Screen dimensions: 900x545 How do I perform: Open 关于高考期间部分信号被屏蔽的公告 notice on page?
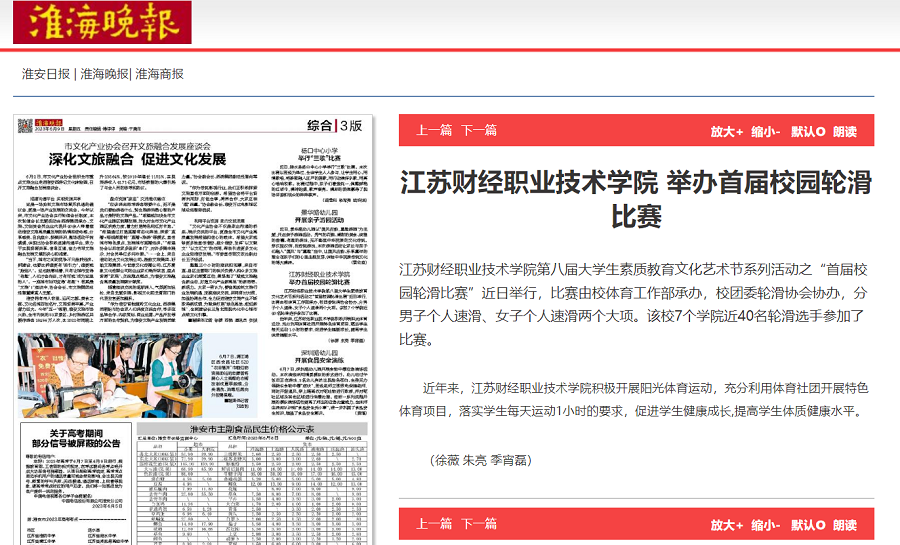tap(76, 438)
